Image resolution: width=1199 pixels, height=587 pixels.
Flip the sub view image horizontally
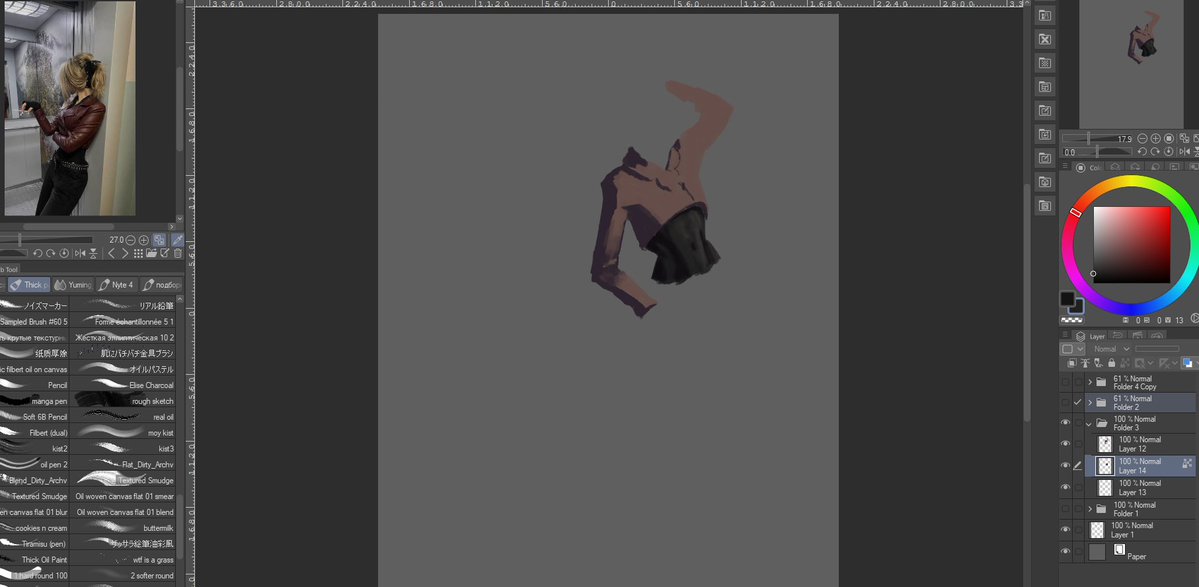pyautogui.click(x=80, y=254)
